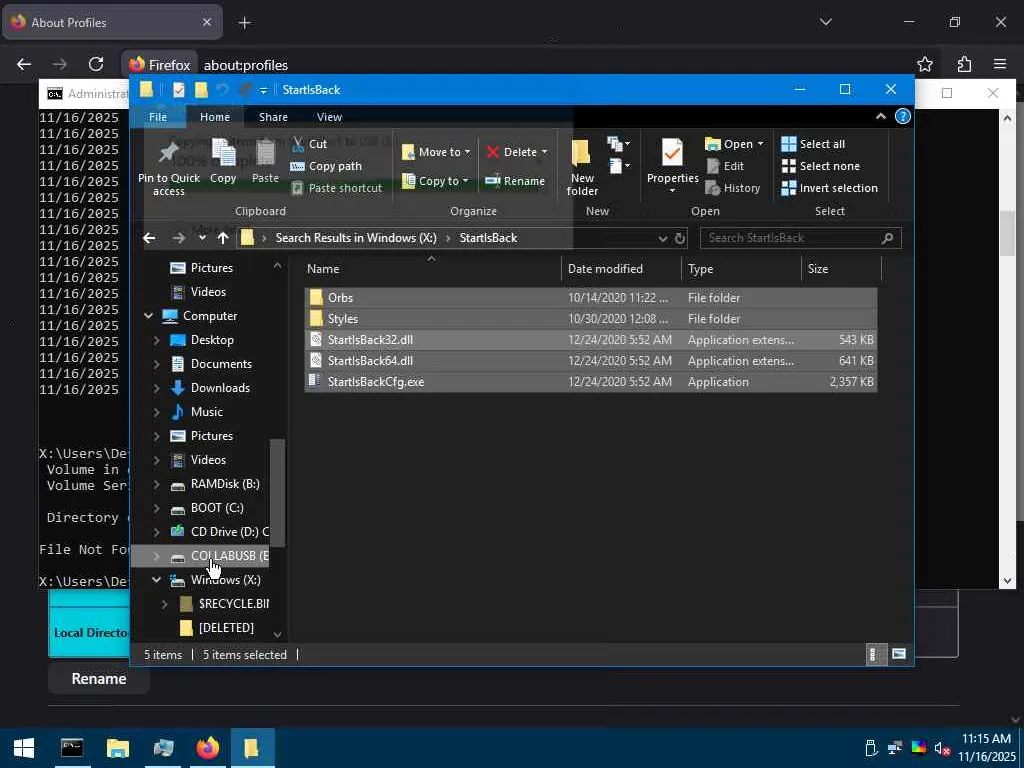Viewport: 1024px width, 768px height.
Task: Open the File menu tab
Action: pos(158,117)
